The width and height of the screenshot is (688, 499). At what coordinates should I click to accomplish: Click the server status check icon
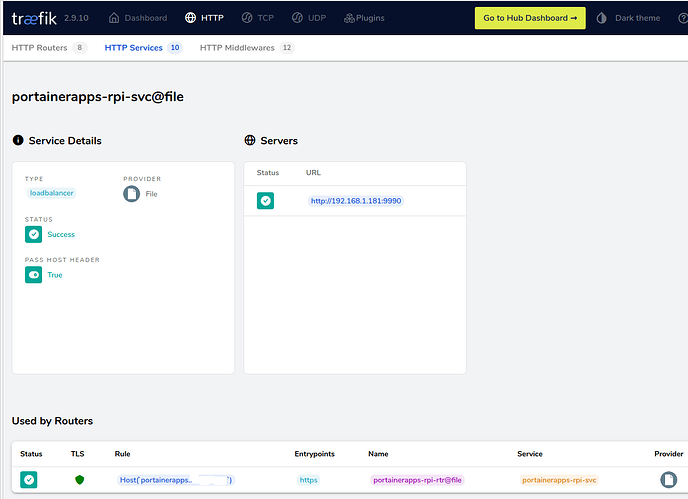click(x=265, y=201)
